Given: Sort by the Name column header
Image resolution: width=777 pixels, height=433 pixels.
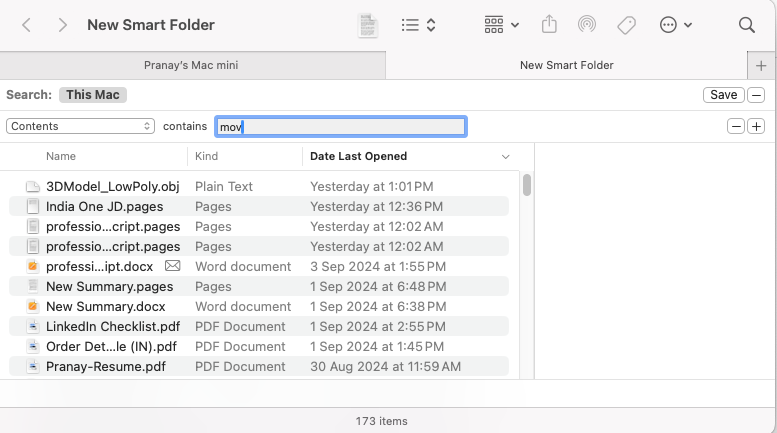Looking at the screenshot, I should coord(61,157).
